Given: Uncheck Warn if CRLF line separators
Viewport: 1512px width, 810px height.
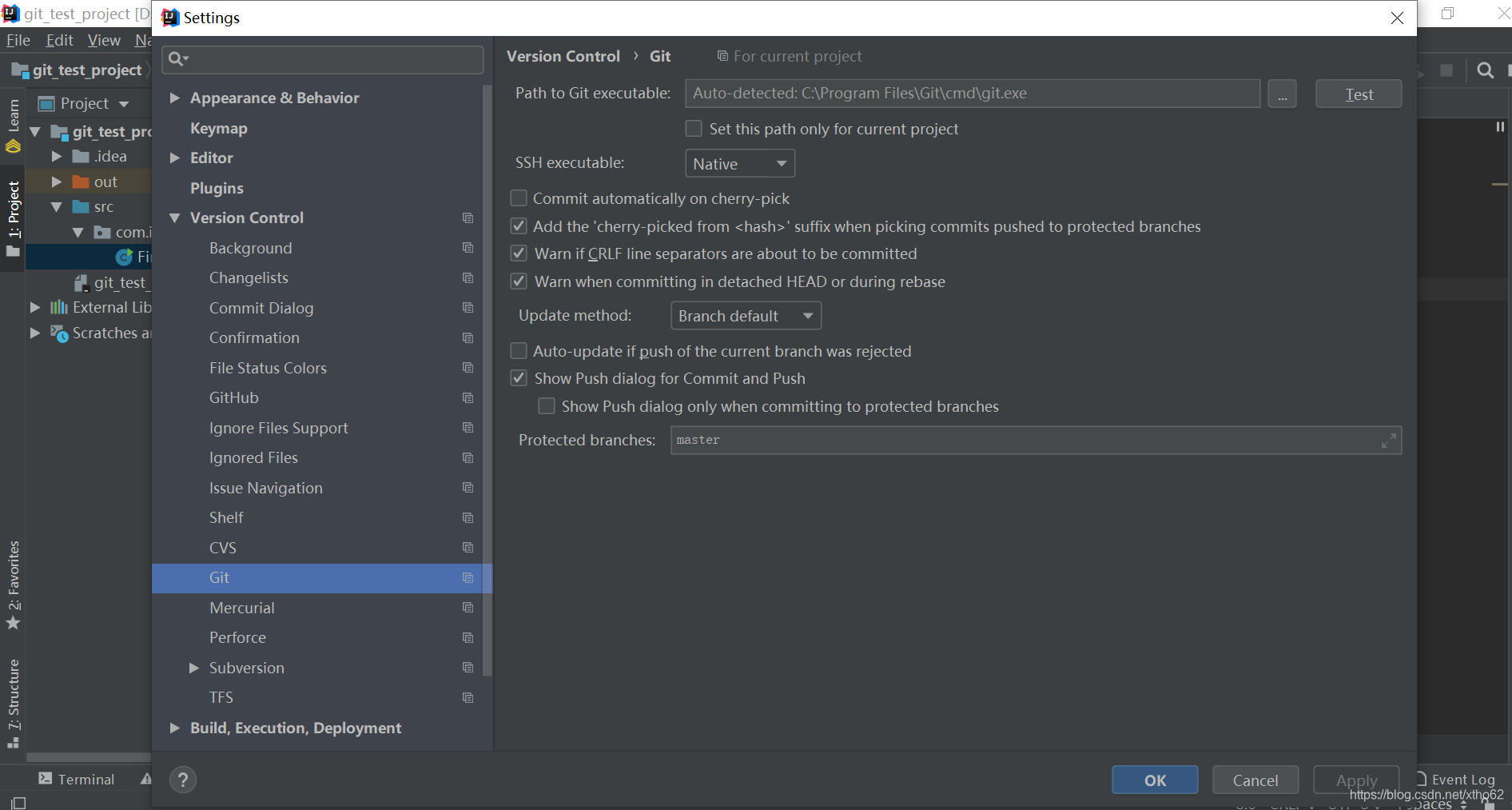Looking at the screenshot, I should tap(519, 253).
